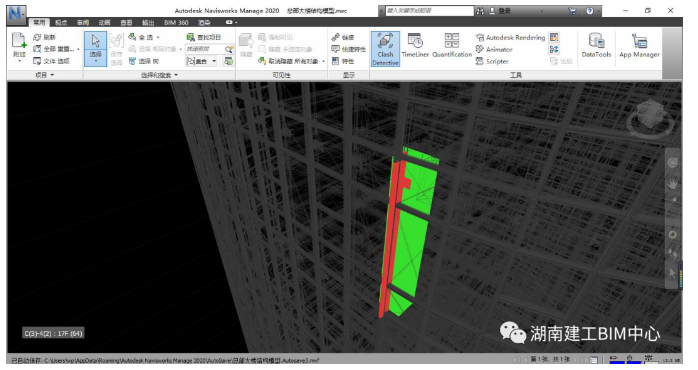Expand the Select tool dropdown arrow
Image resolution: width=698 pixels, height=370 pixels.
(x=95, y=61)
